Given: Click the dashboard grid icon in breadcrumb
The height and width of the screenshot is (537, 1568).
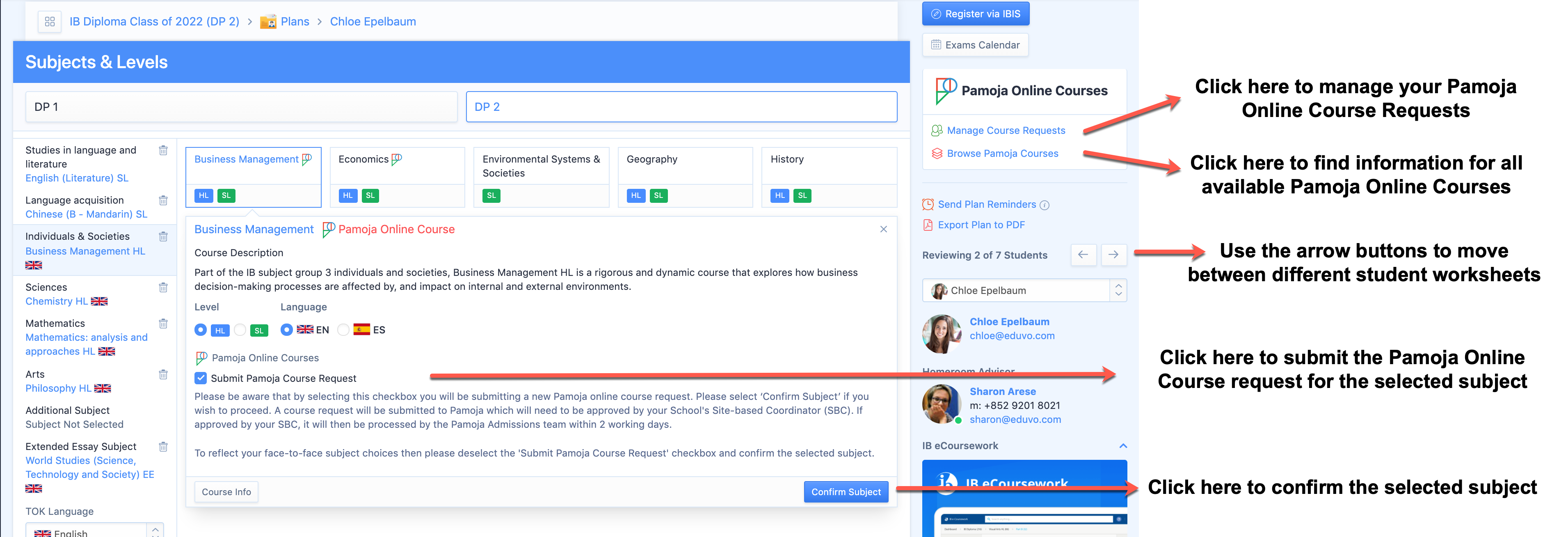Looking at the screenshot, I should point(50,22).
